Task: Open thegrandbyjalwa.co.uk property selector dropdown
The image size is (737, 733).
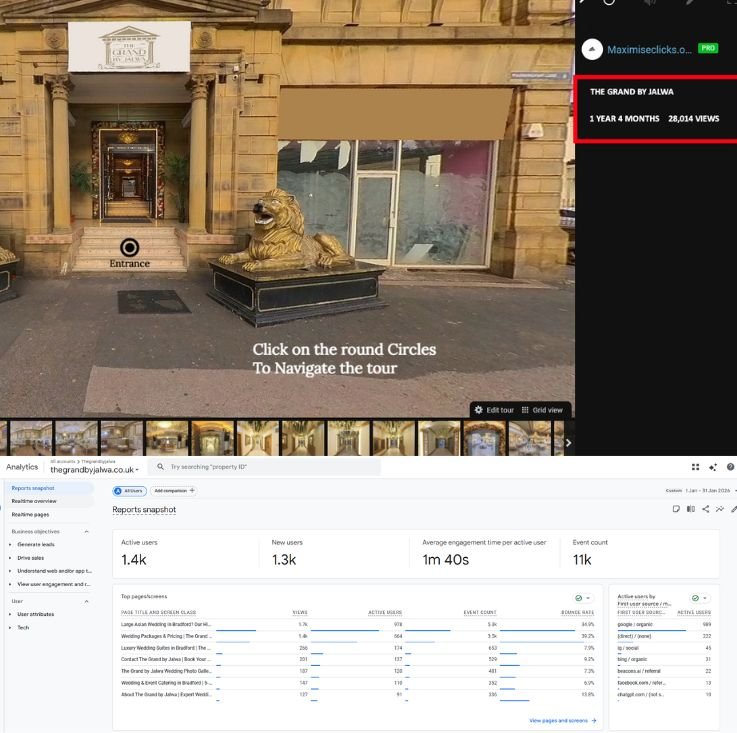Action: tap(95, 470)
